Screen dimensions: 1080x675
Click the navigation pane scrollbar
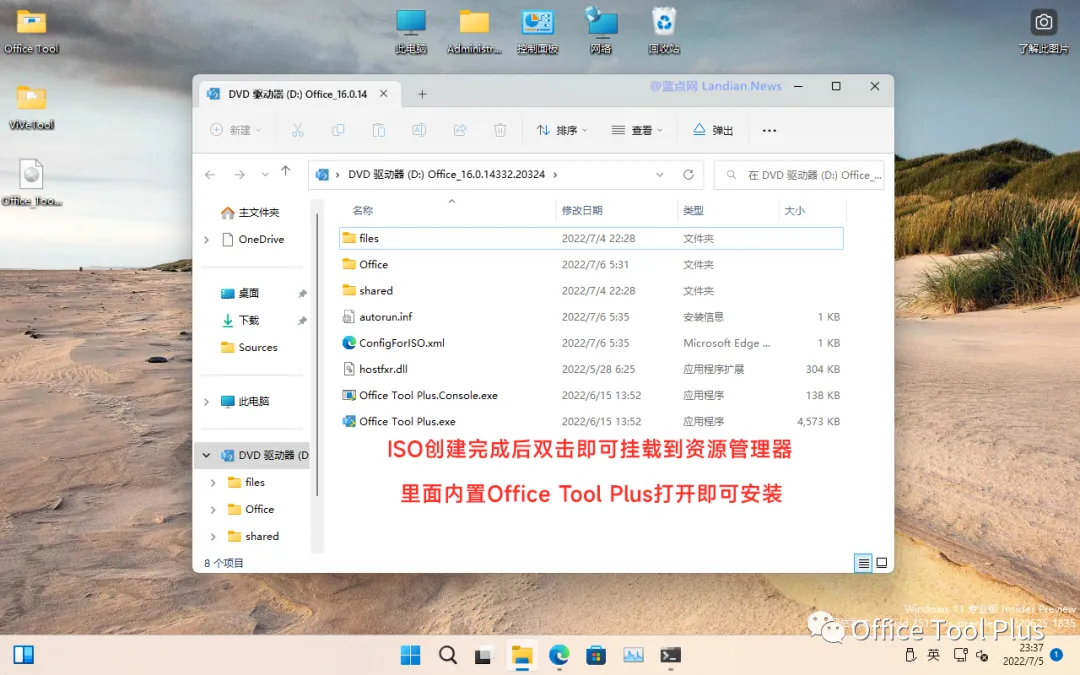[317, 355]
